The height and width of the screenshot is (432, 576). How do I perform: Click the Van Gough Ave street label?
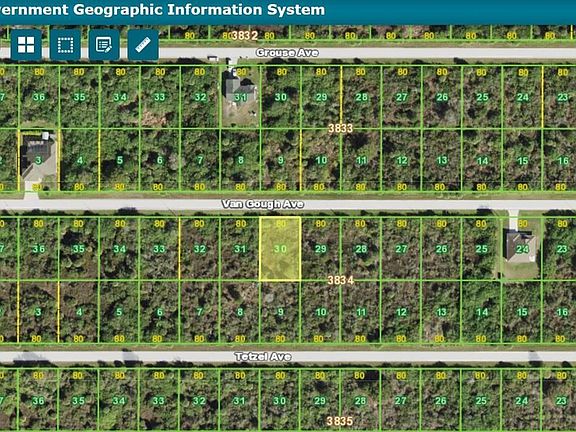263,204
